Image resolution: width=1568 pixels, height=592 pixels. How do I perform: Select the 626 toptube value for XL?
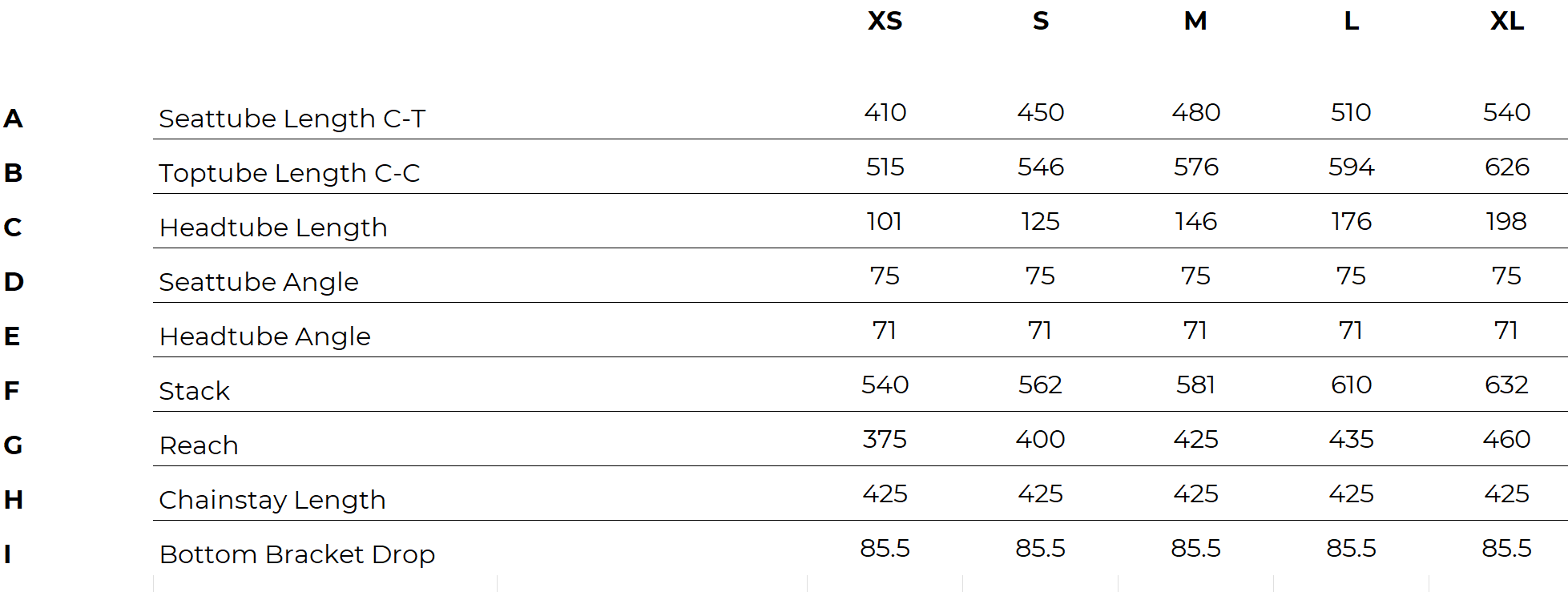coord(1506,167)
